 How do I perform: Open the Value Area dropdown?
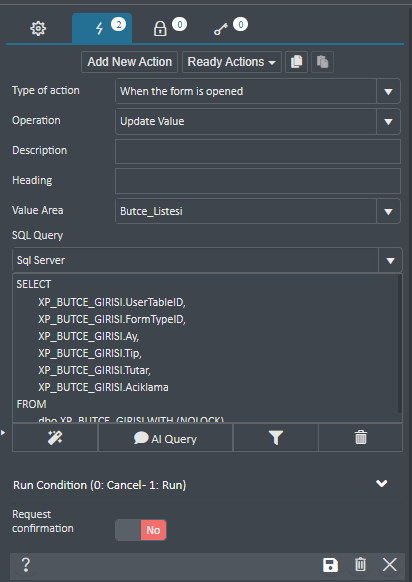(388, 212)
